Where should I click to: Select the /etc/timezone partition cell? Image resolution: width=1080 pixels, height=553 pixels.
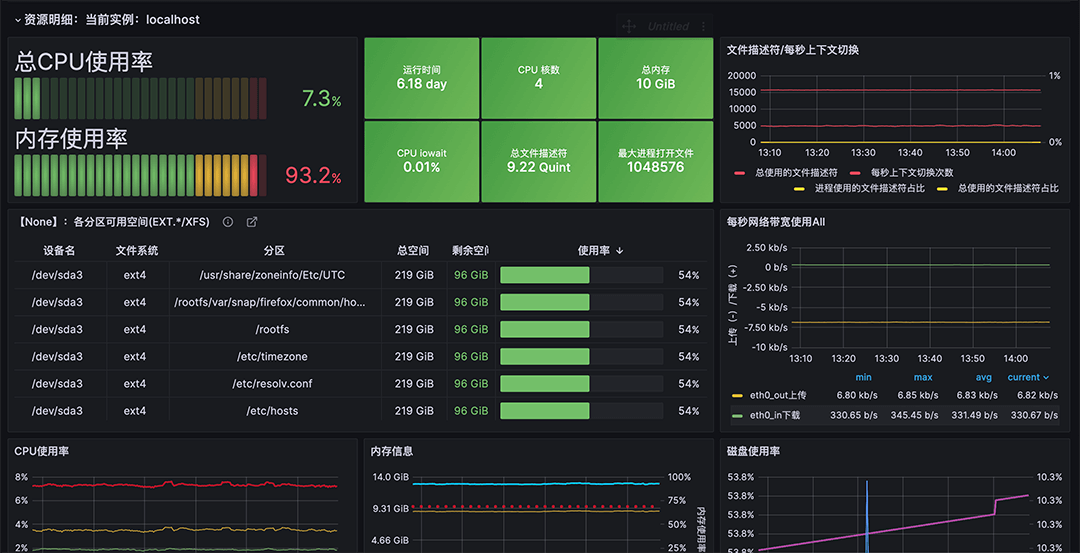coord(272,357)
